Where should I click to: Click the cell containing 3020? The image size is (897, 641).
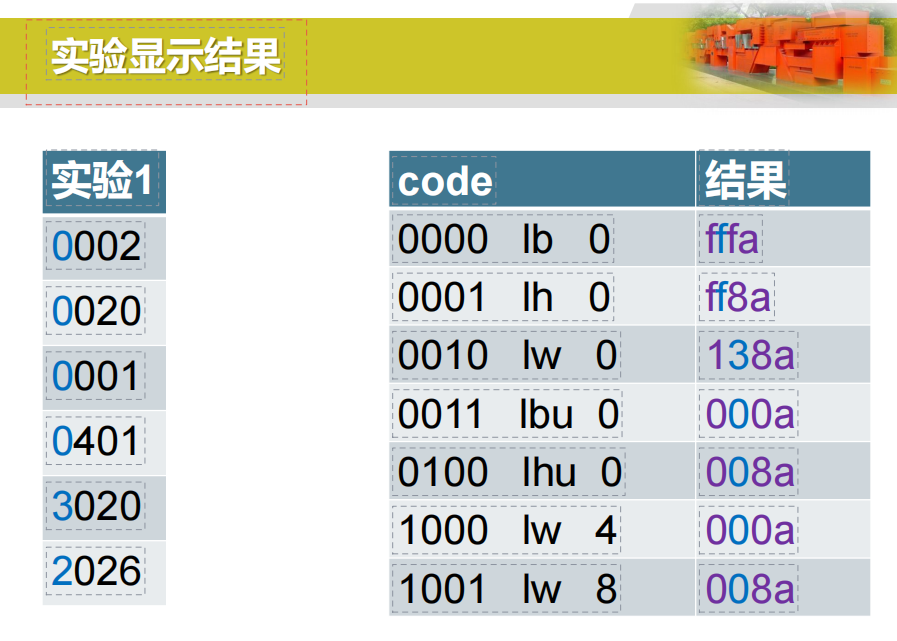96,506
